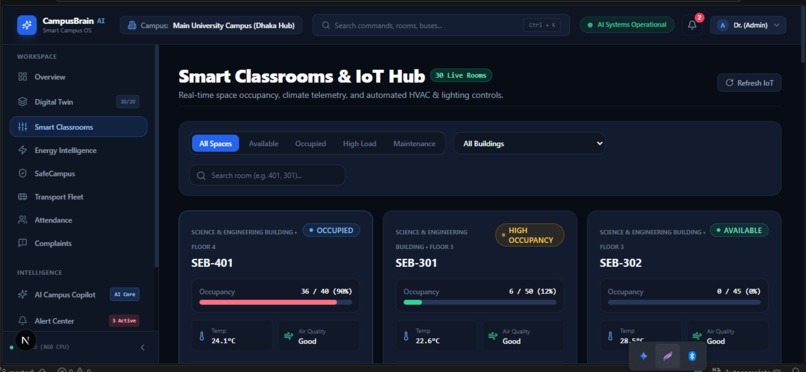The width and height of the screenshot is (806, 372).
Task: Click the Transport Fleet bus icon
Action: pyautogui.click(x=23, y=197)
